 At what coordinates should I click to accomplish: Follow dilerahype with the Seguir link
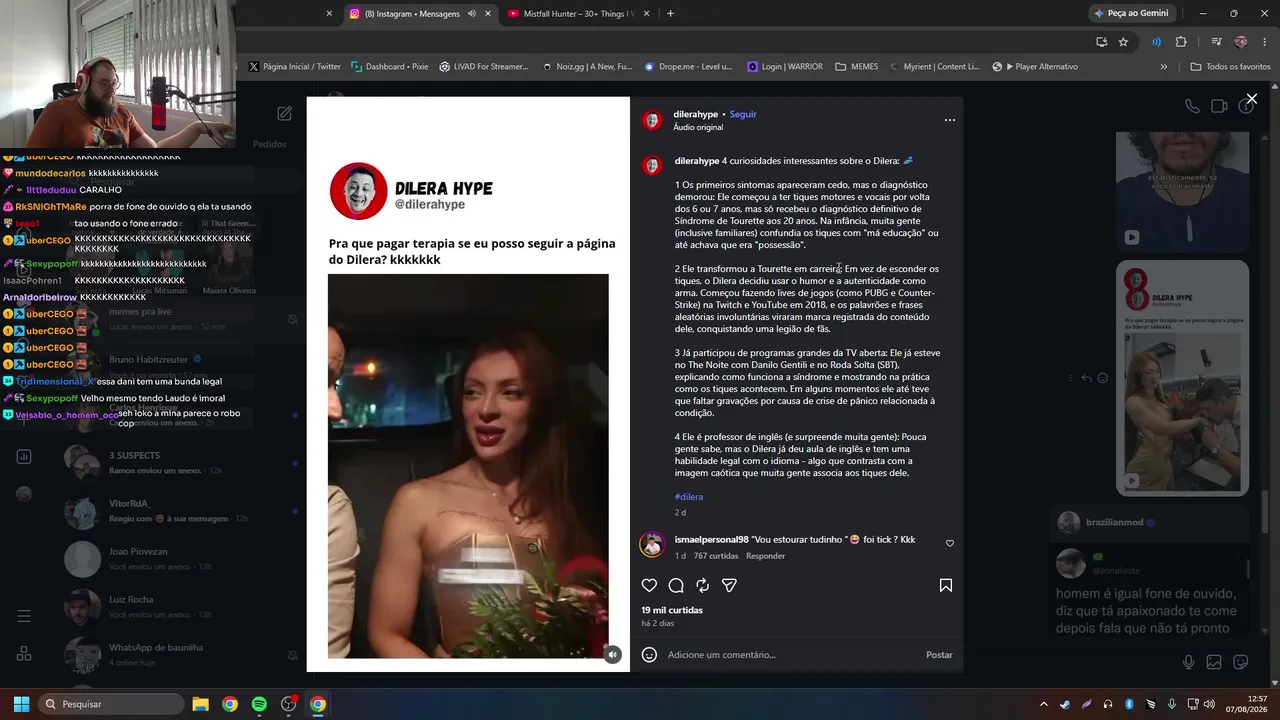pyautogui.click(x=743, y=114)
